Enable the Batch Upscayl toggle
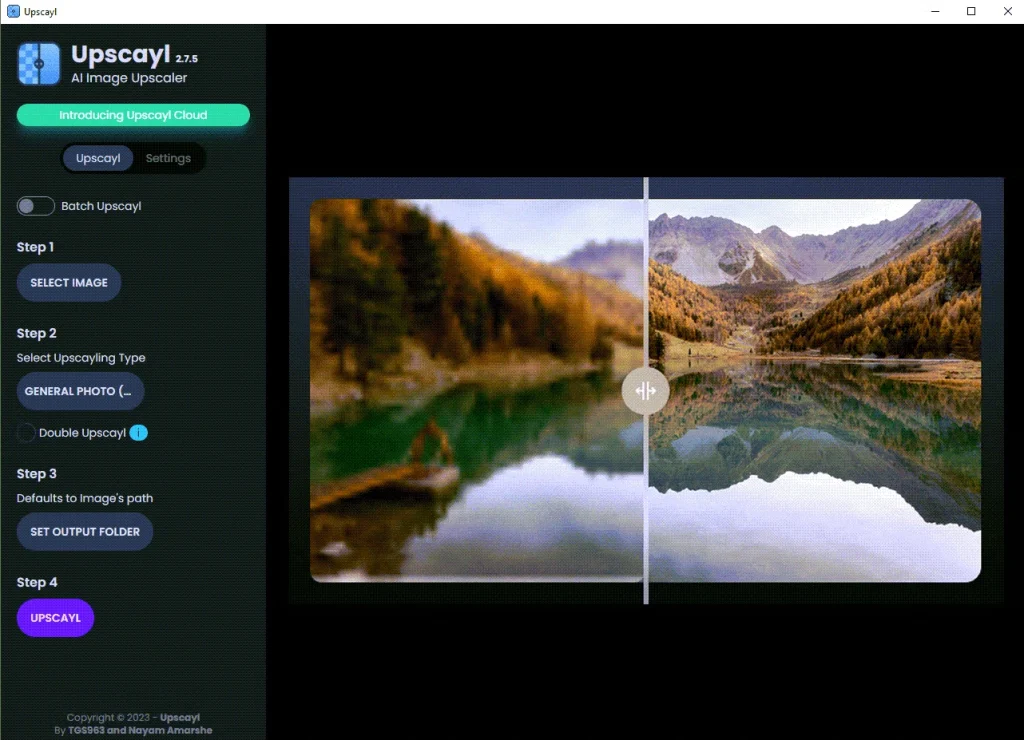The width and height of the screenshot is (1024, 740). (x=35, y=206)
